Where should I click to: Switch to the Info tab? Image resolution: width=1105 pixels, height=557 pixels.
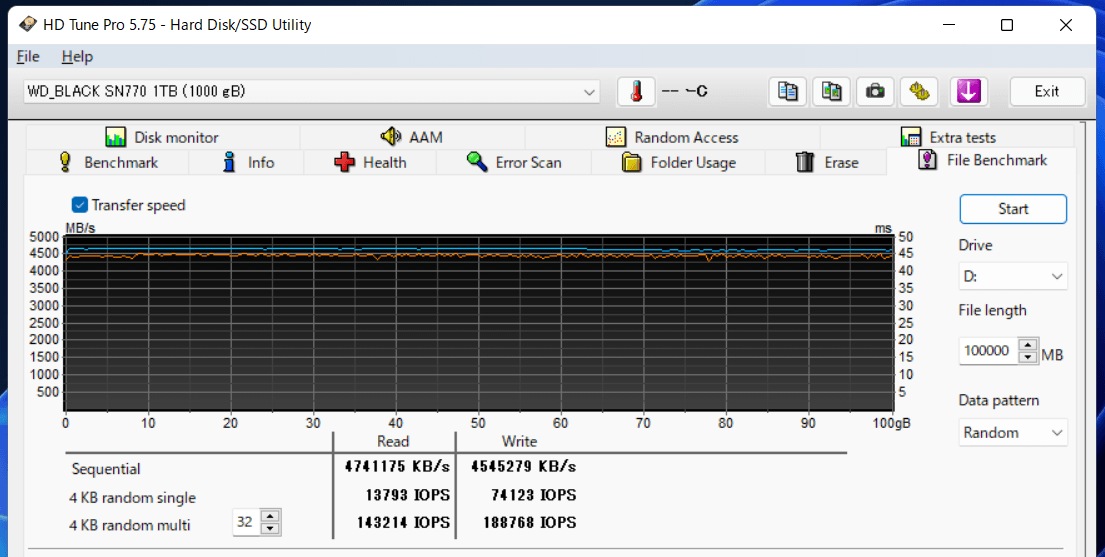247,162
